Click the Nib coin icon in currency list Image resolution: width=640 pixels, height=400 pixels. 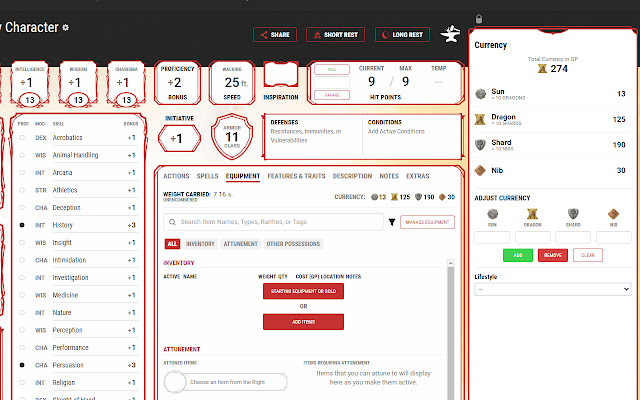[480, 170]
